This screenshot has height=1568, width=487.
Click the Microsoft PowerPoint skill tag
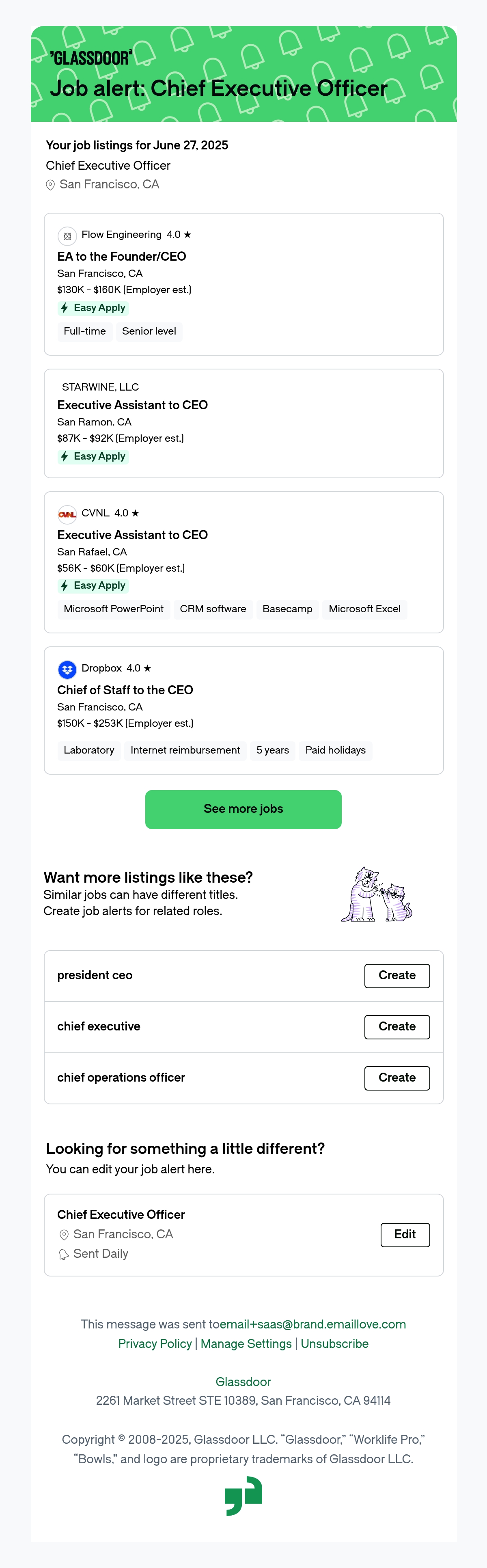pyautogui.click(x=113, y=609)
